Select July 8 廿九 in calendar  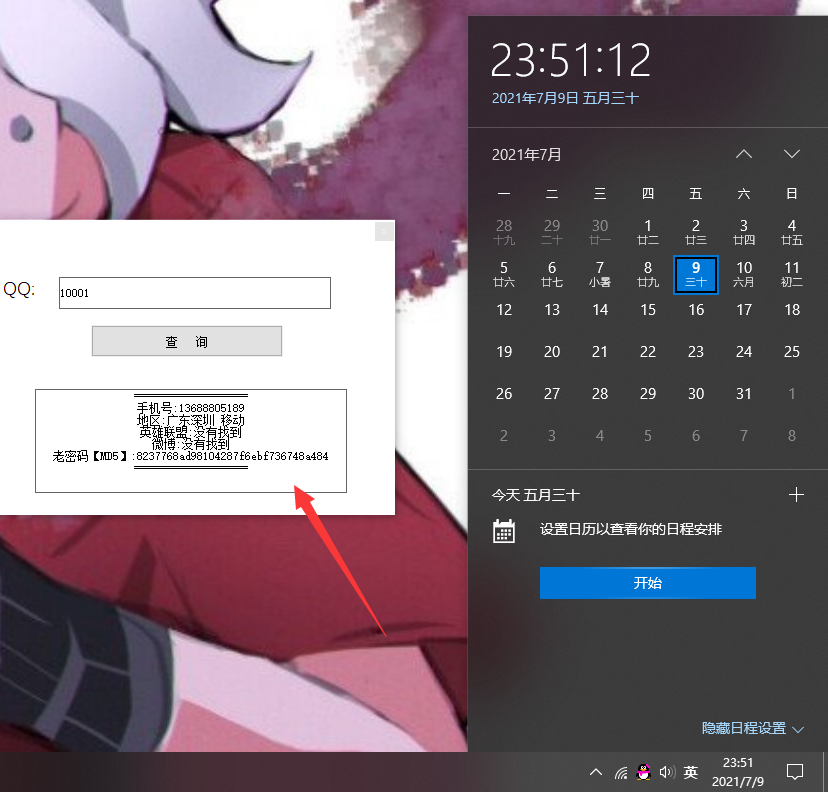coord(648,275)
